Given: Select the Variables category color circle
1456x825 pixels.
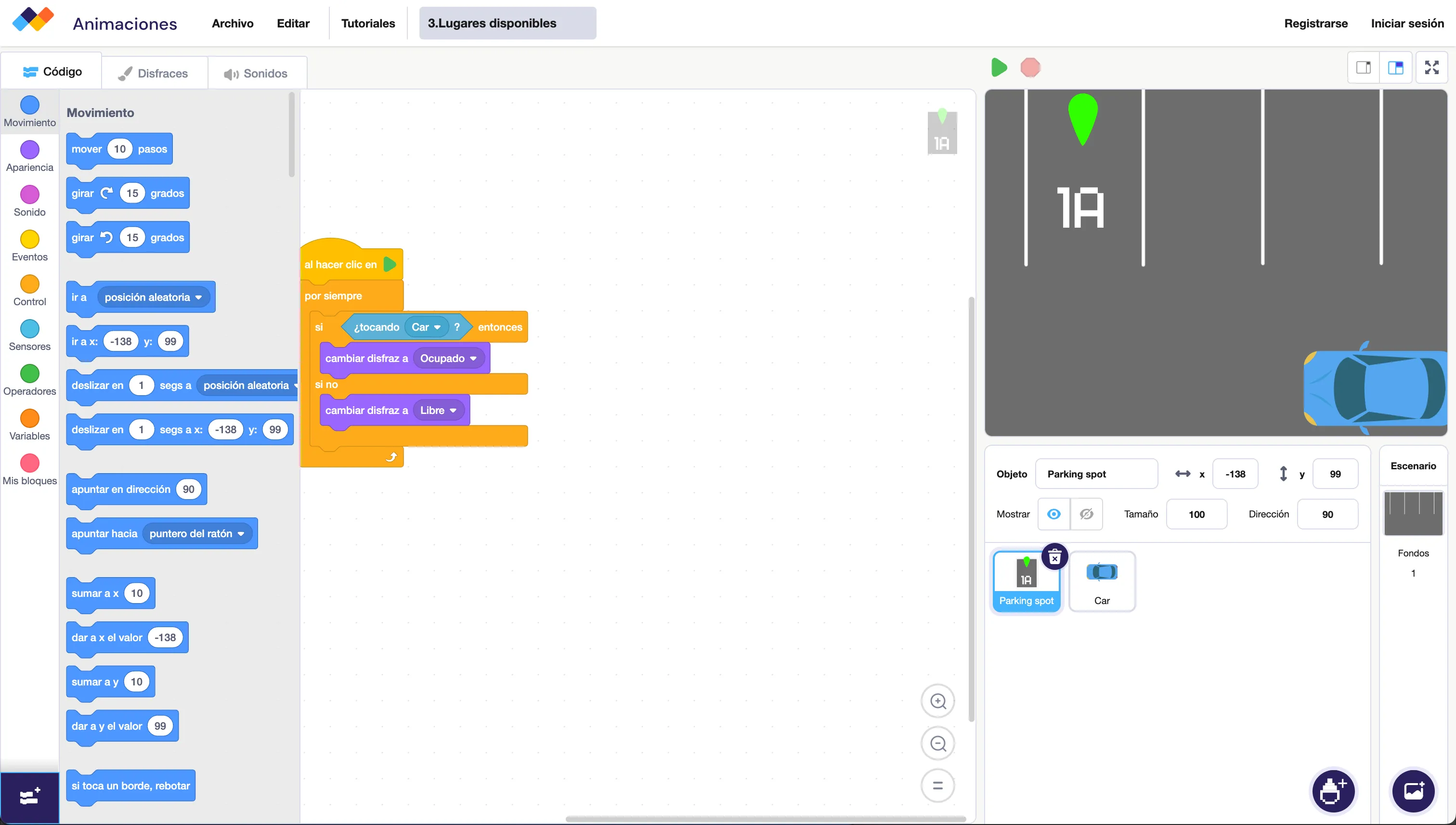Looking at the screenshot, I should click(29, 419).
